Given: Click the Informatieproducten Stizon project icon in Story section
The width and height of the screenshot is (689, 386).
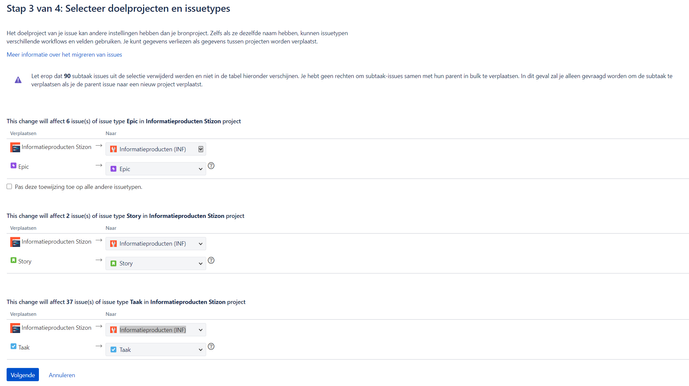Looking at the screenshot, I should tap(15, 242).
